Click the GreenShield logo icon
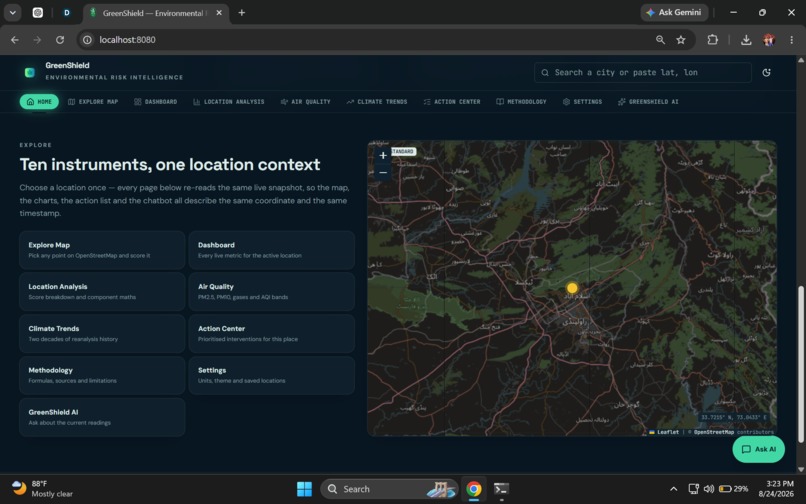This screenshot has height=504, width=806. 30,73
